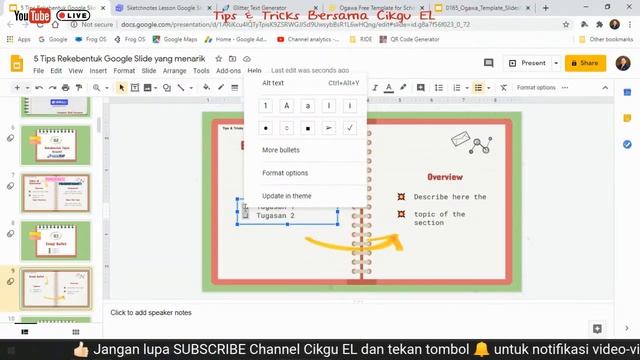Screen dimensions: 640x360
Task: Click the Bulleted list icon
Action: [478, 88]
